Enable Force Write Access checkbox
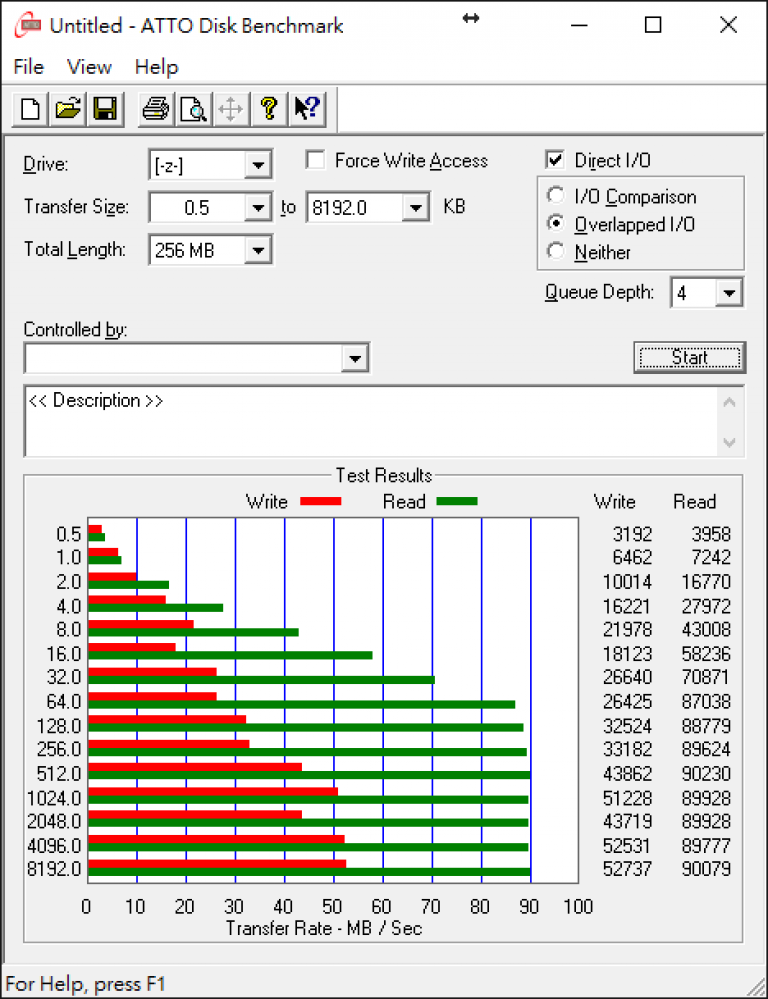 pyautogui.click(x=315, y=159)
